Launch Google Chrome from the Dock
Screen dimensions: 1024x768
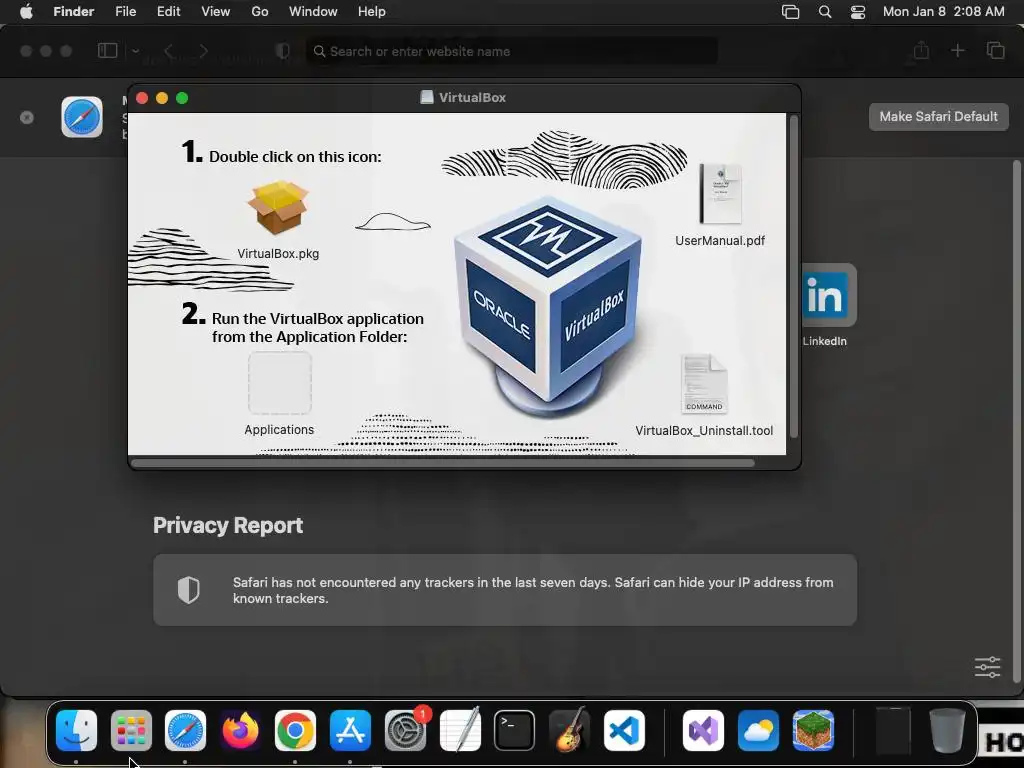coord(295,730)
